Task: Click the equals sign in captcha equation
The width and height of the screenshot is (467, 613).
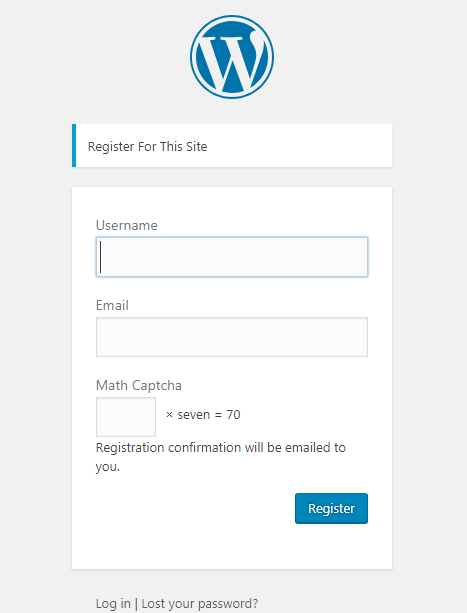Action: (218, 415)
